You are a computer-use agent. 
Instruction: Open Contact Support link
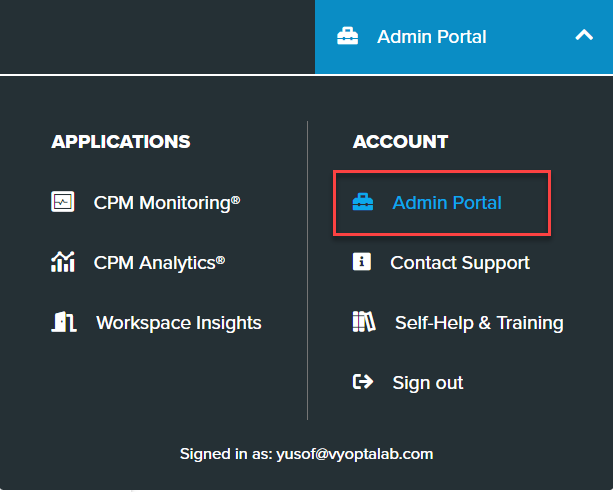pos(460,263)
